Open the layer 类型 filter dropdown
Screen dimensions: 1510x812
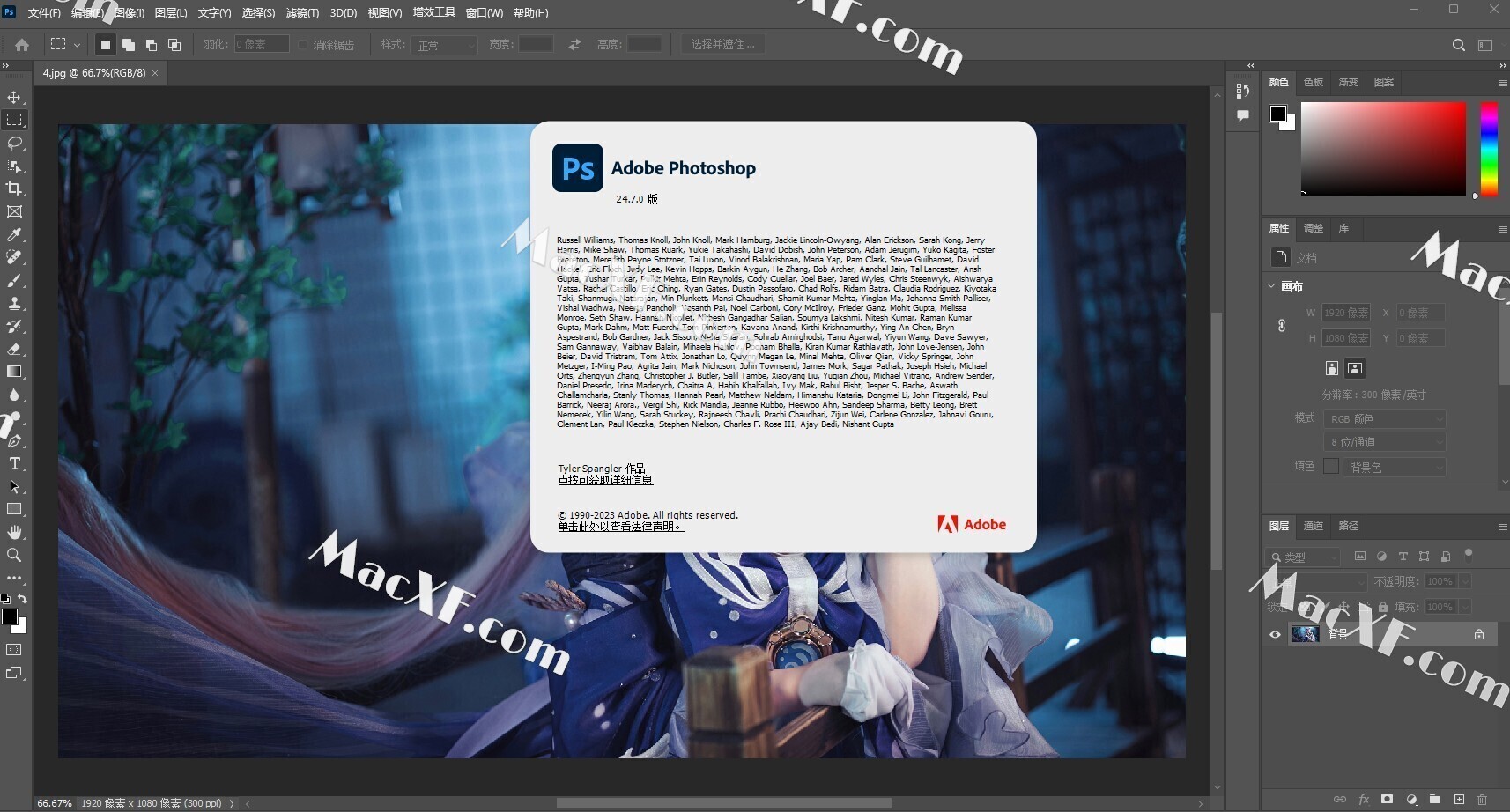coord(1303,557)
